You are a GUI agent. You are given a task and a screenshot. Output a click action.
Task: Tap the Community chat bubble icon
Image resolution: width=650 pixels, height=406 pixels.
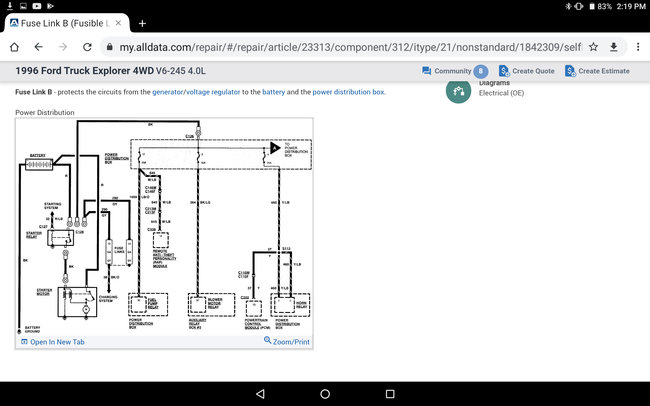pos(427,71)
